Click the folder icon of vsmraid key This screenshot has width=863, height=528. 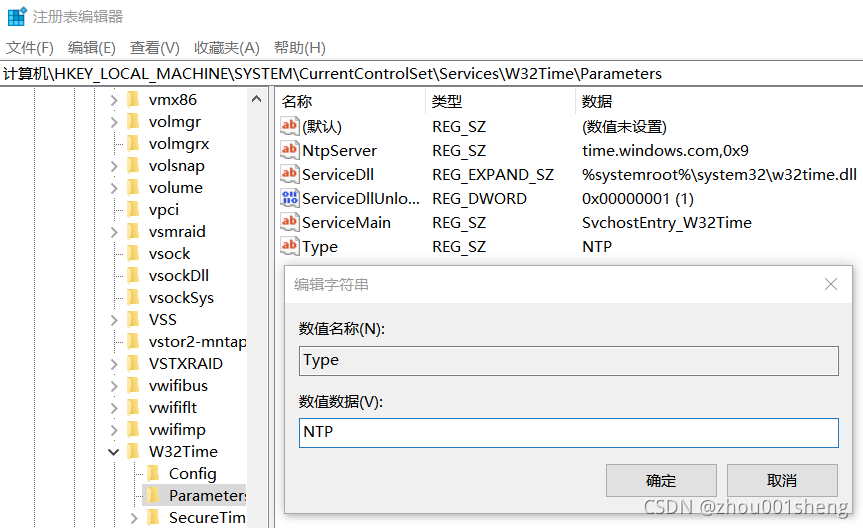pos(133,232)
